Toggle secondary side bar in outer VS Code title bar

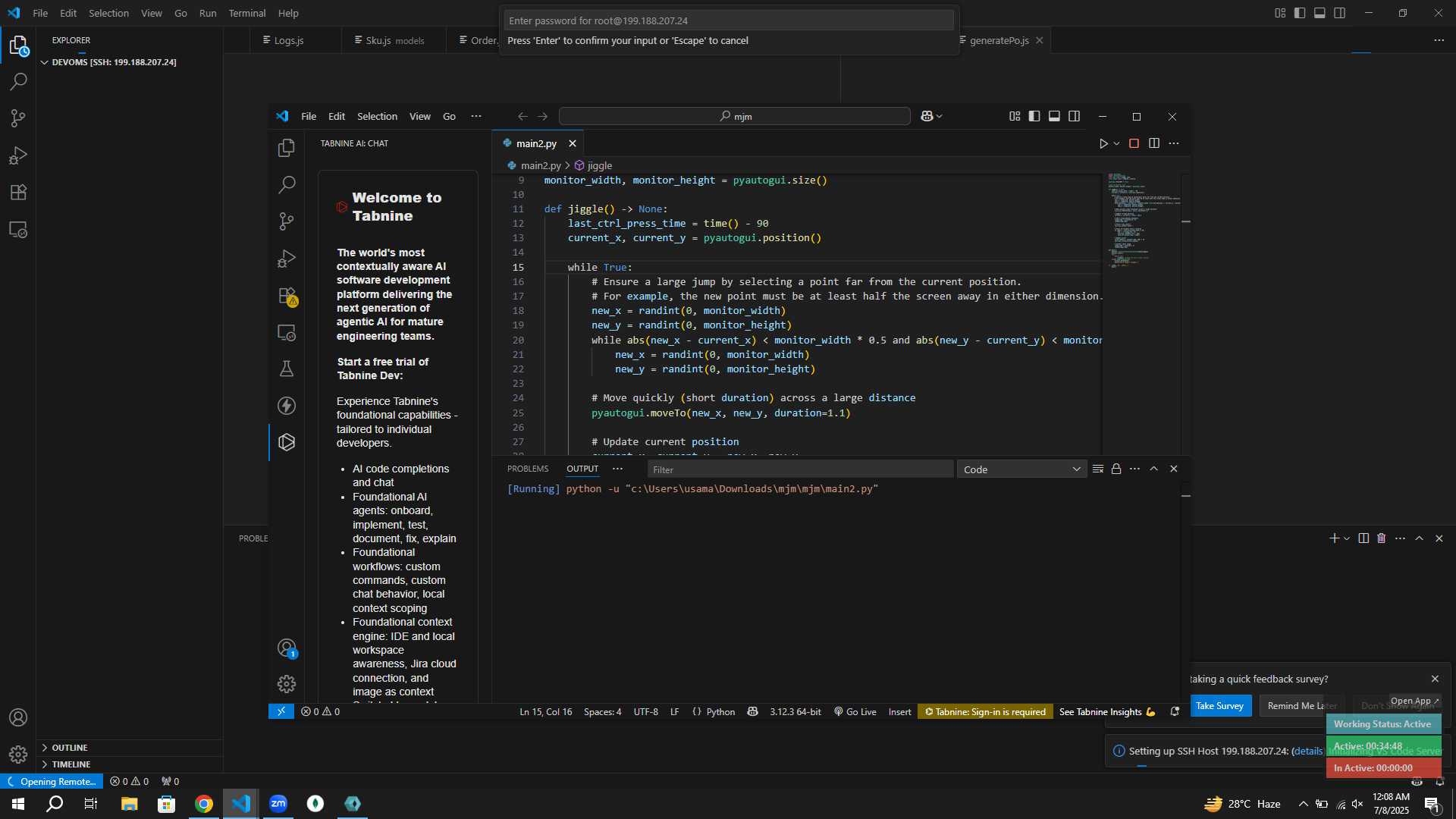coord(1340,13)
